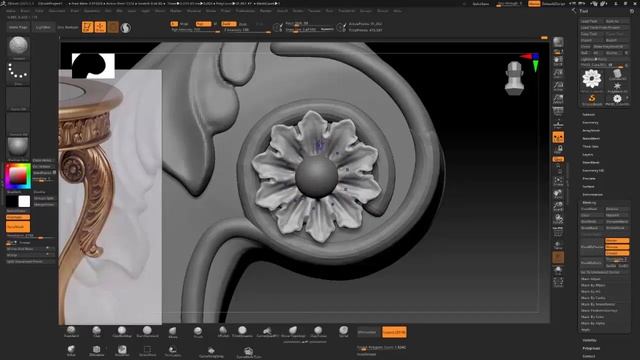The height and width of the screenshot is (360, 640).
Task: Adjust the Rgb Intensity slider
Action: pos(195,30)
